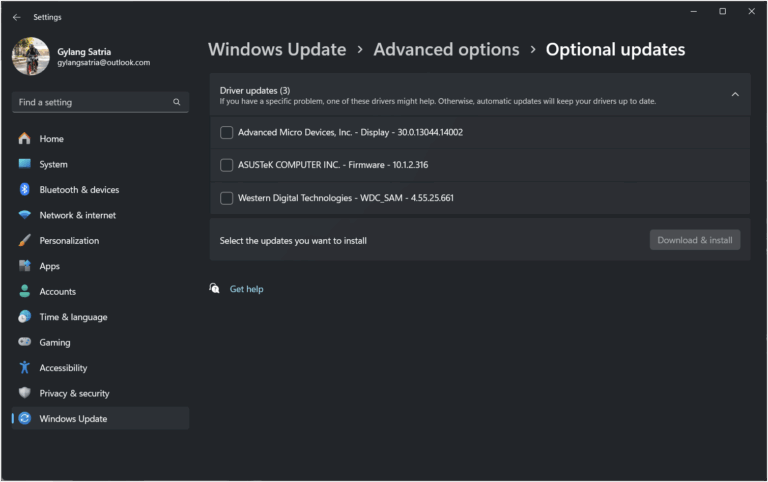Viewport: 768px width, 482px height.
Task: Close the Settings window
Action: coord(751,11)
